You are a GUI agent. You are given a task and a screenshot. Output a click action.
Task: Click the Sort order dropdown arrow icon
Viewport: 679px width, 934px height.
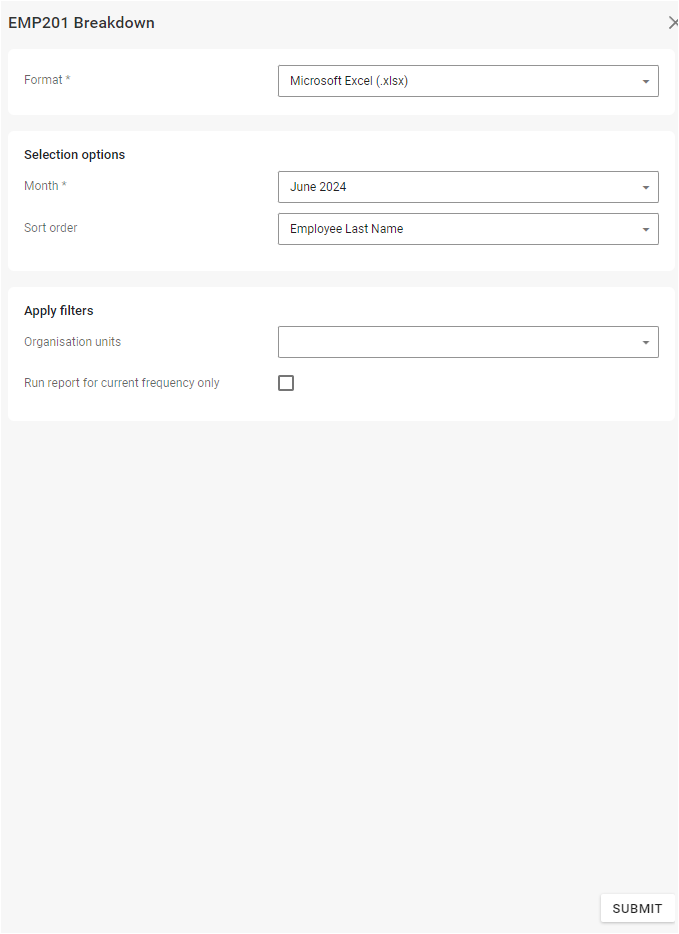[646, 229]
